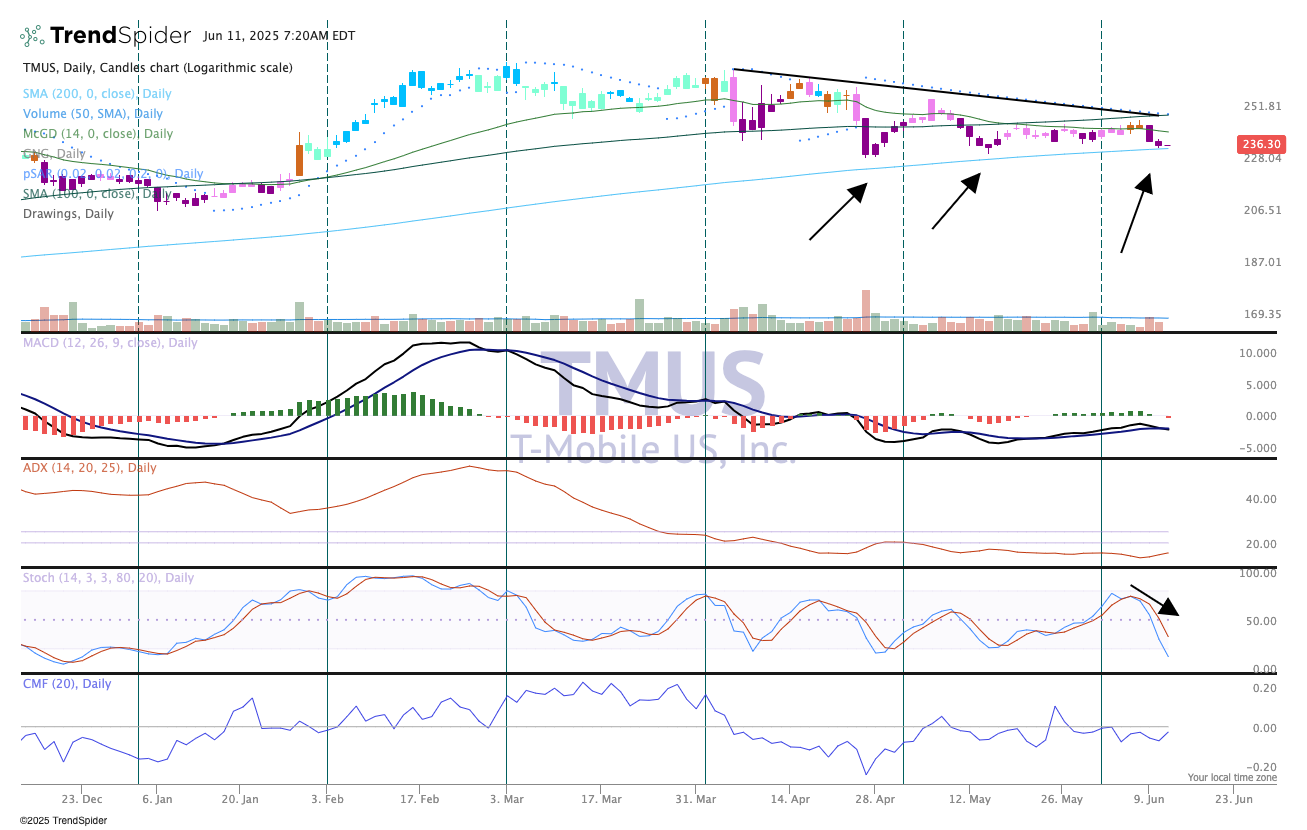Click the TMUS, Daily, Candles chart title
The image size is (1307, 830).
(x=158, y=68)
